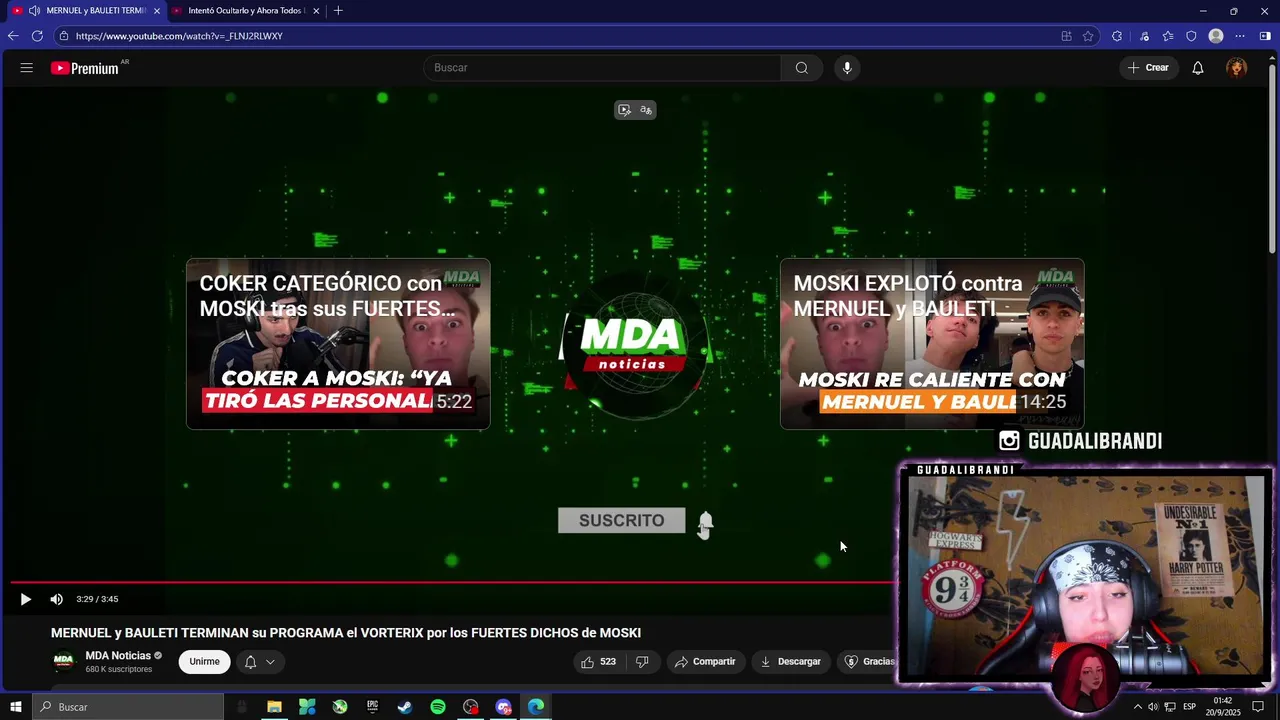Click the search magnifier button
This screenshot has width=1280, height=720.
(x=802, y=68)
